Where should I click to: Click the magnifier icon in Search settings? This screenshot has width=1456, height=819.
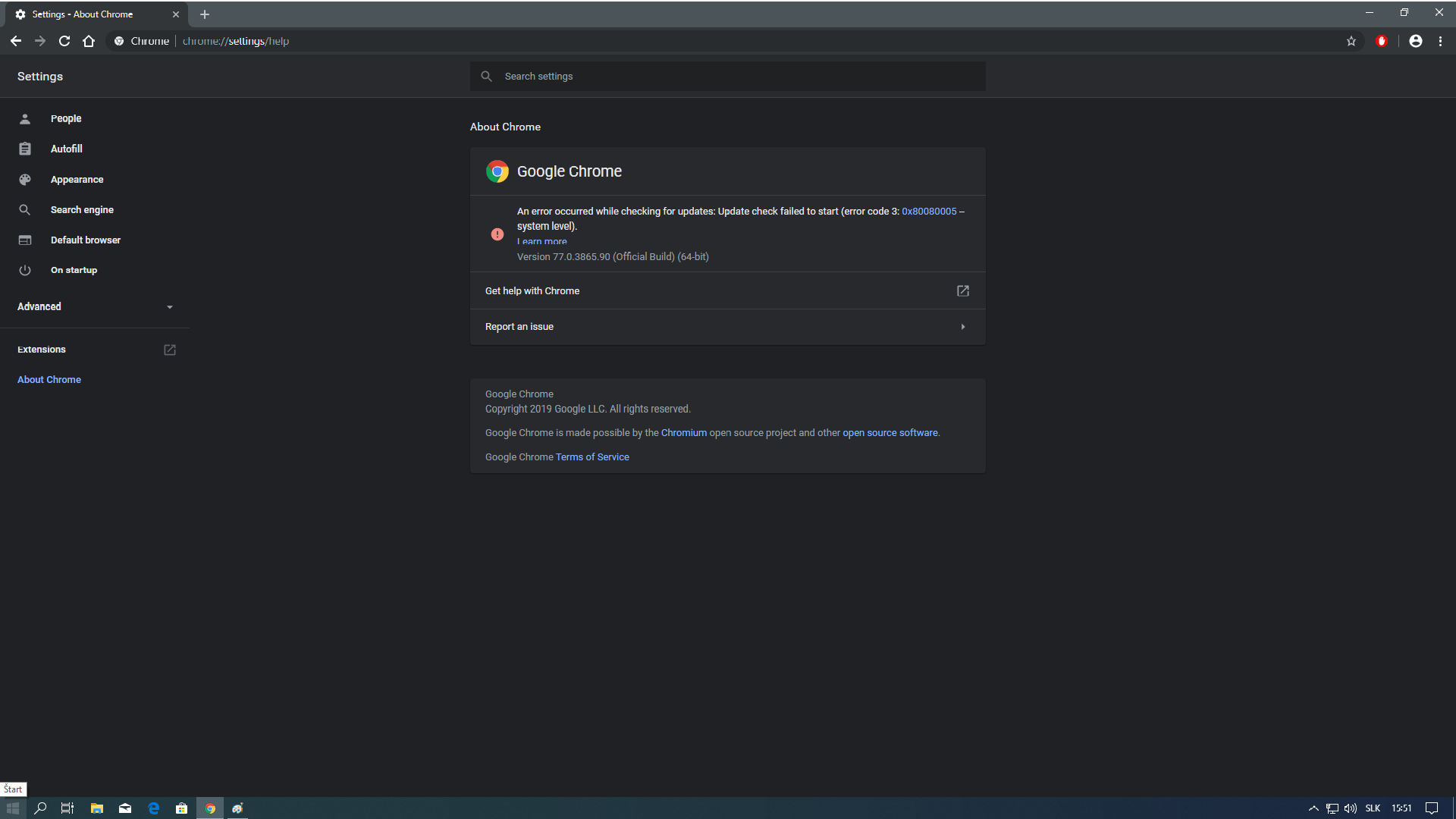tap(487, 77)
